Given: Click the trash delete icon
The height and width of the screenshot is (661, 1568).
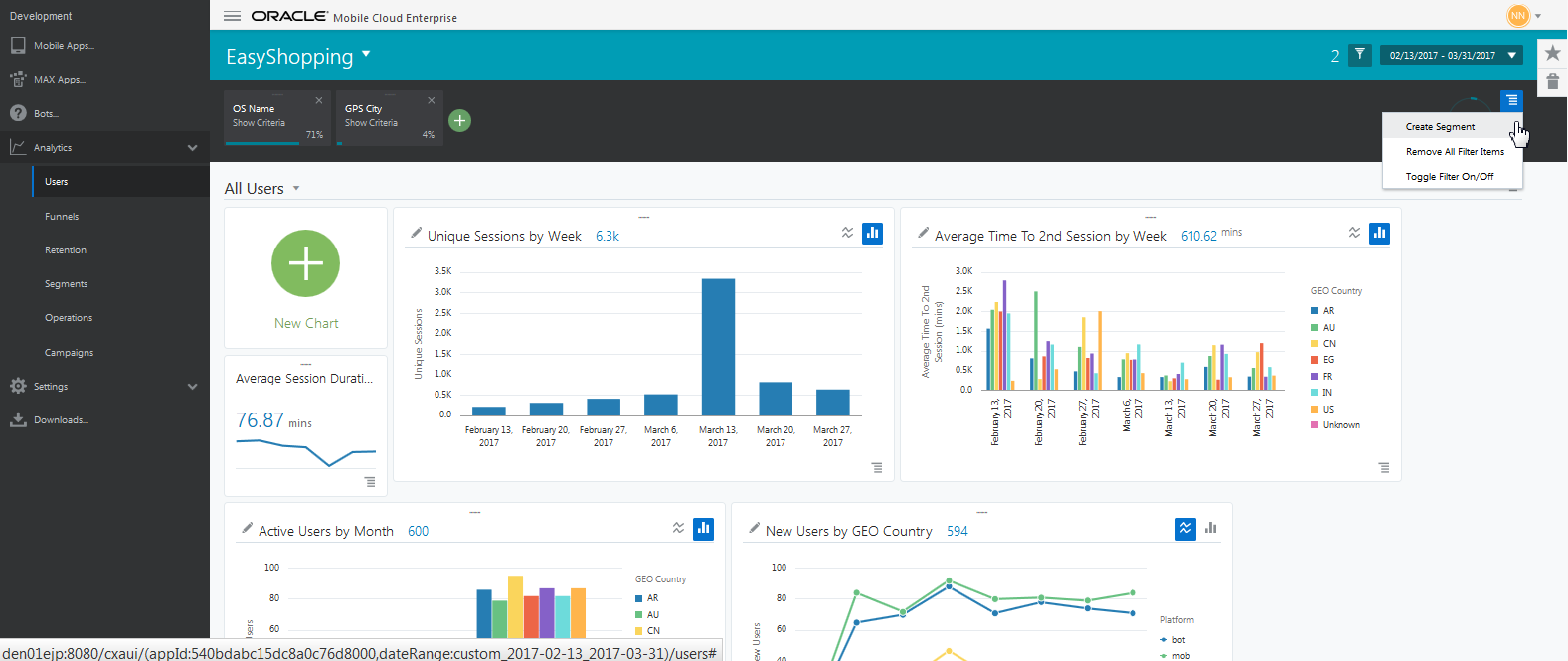Looking at the screenshot, I should click(x=1552, y=82).
